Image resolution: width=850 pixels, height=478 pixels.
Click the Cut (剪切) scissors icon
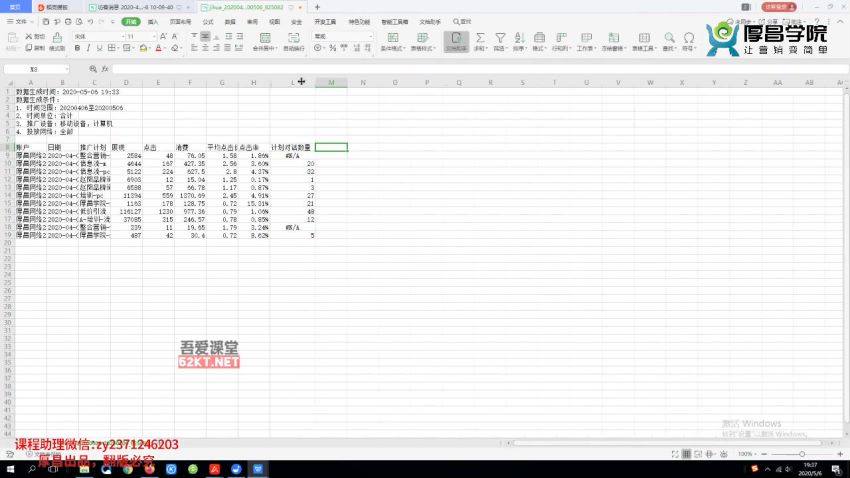point(30,36)
